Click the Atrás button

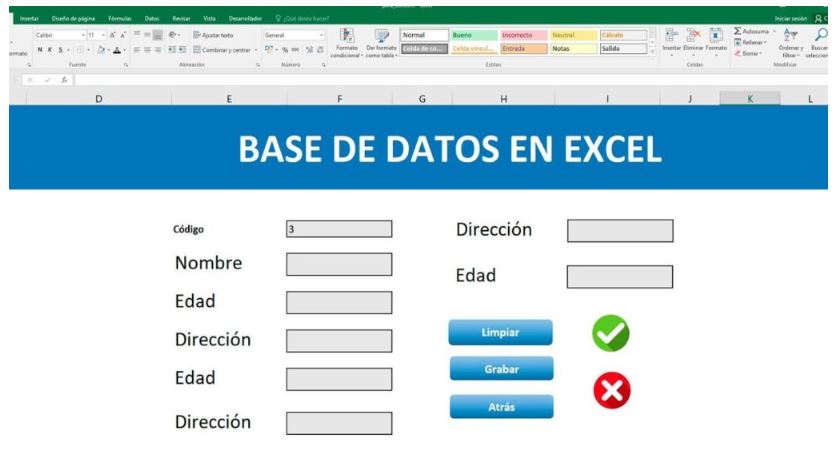(502, 407)
